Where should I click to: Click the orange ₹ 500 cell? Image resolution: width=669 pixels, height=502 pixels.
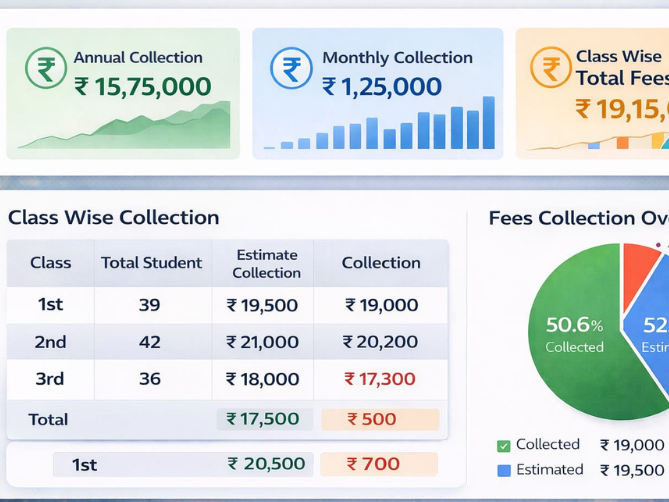pos(380,419)
